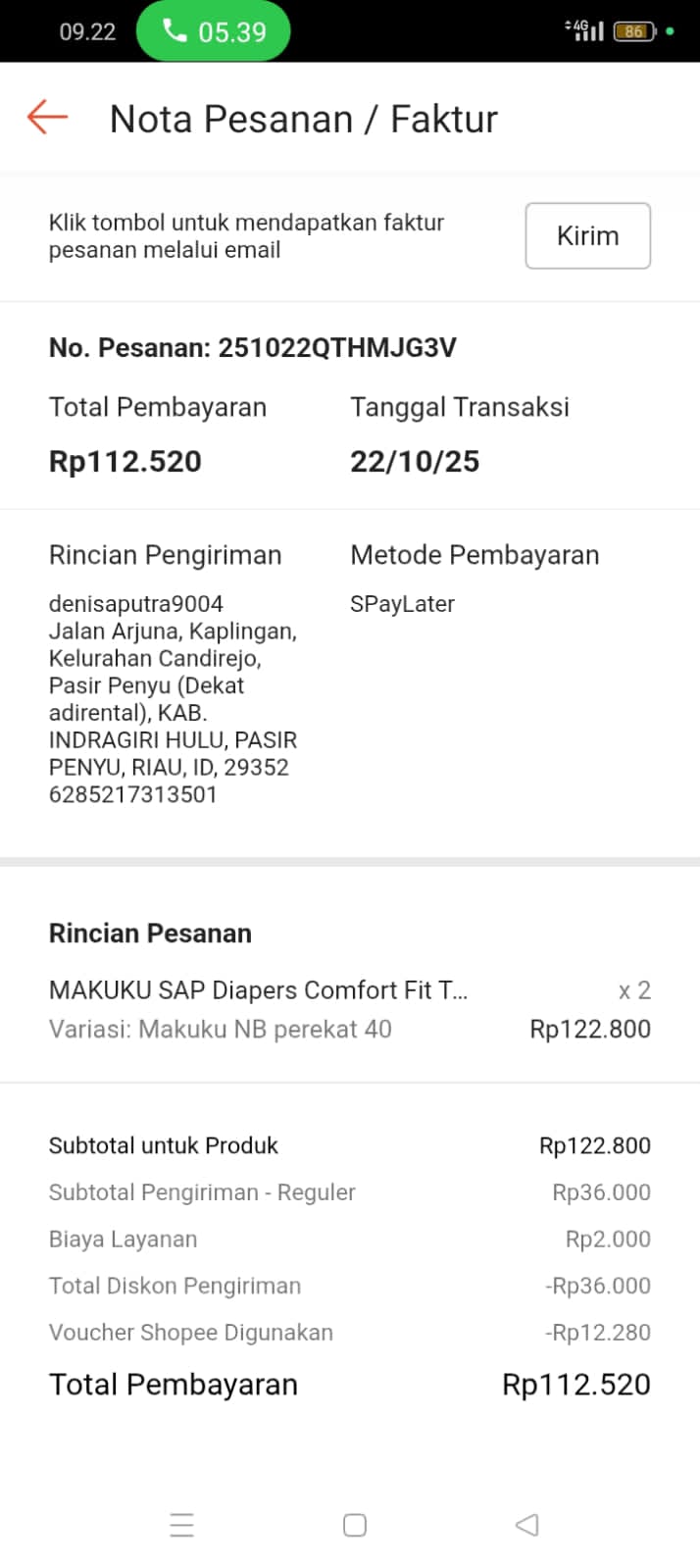Tap the orange back arrow

click(47, 118)
